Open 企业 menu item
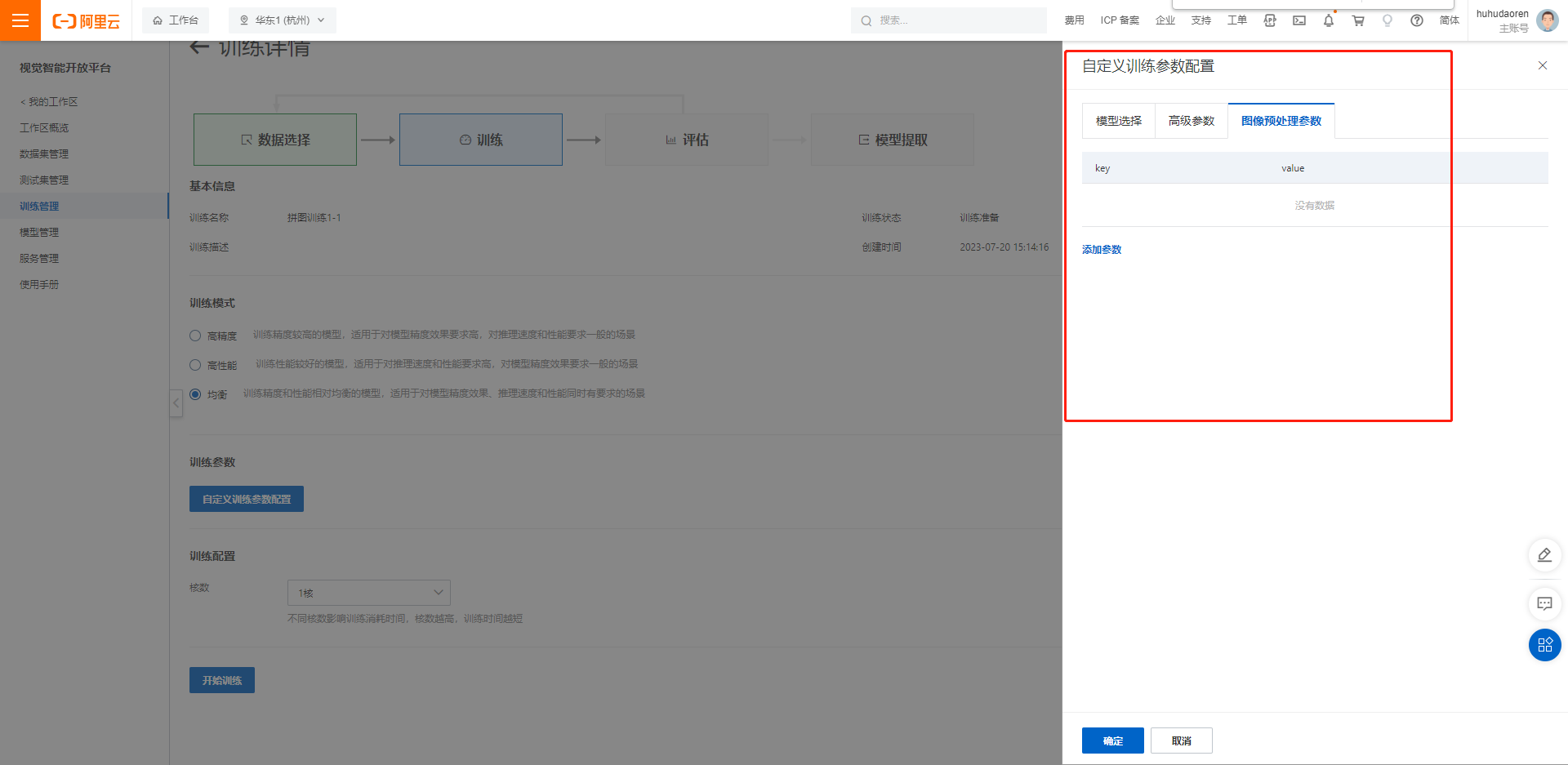Image resolution: width=1568 pixels, height=765 pixels. coord(1165,20)
